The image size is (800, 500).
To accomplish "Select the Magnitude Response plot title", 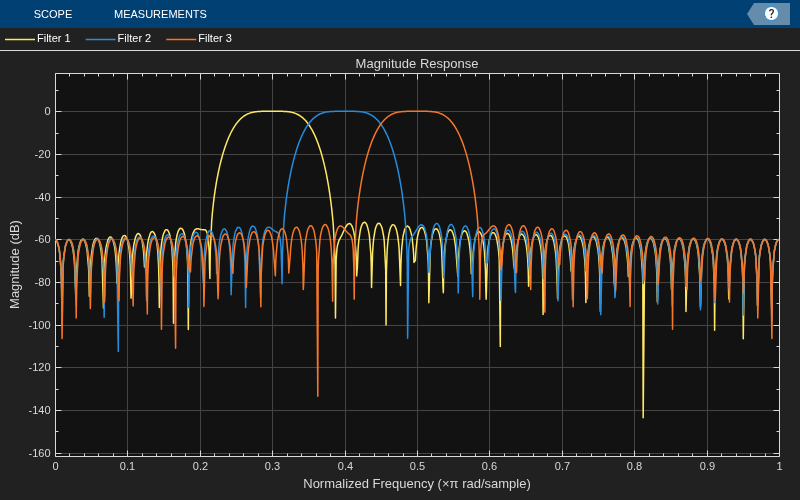I will tap(417, 64).
